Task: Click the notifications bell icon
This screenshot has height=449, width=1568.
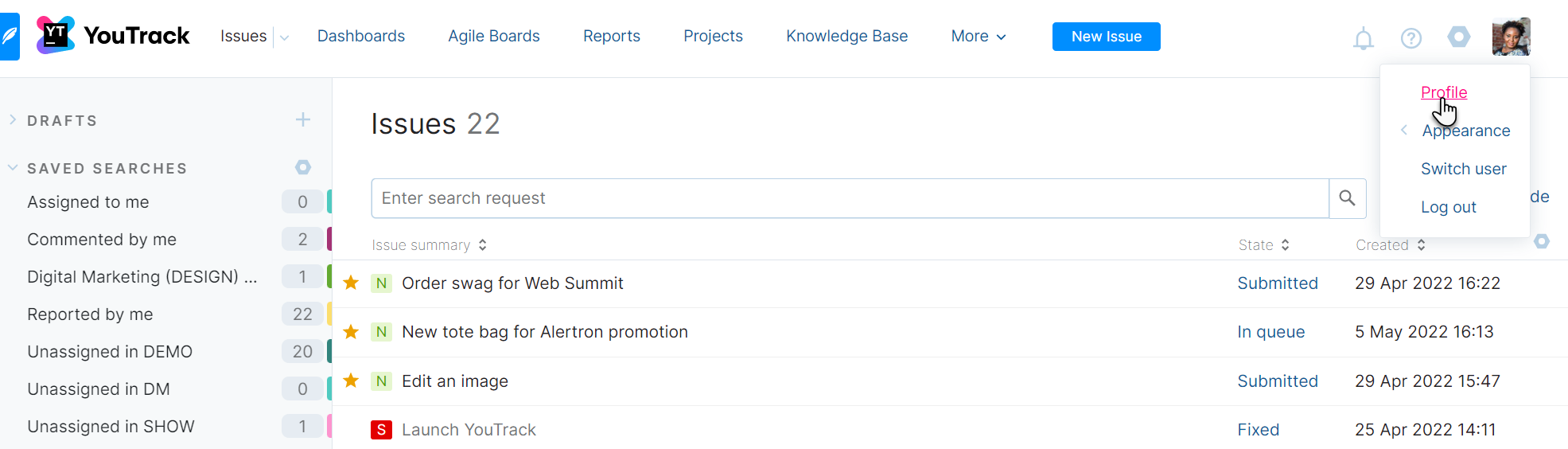Action: click(x=1363, y=38)
